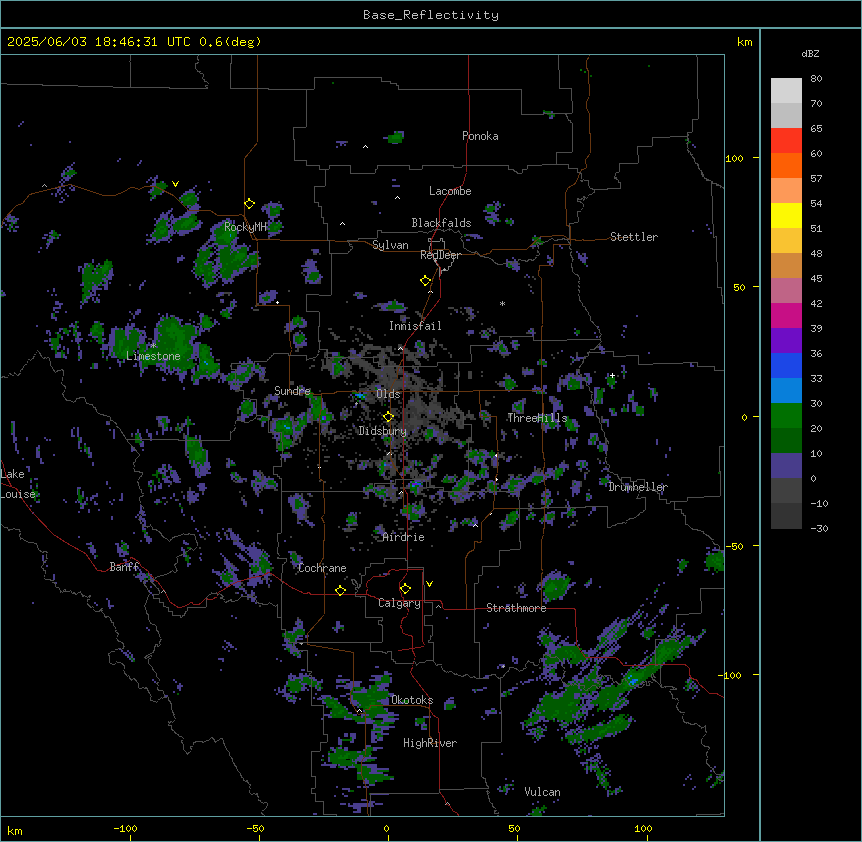Image resolution: width=862 pixels, height=842 pixels.
Task: Click the Didsbury town label
Action: 383,431
